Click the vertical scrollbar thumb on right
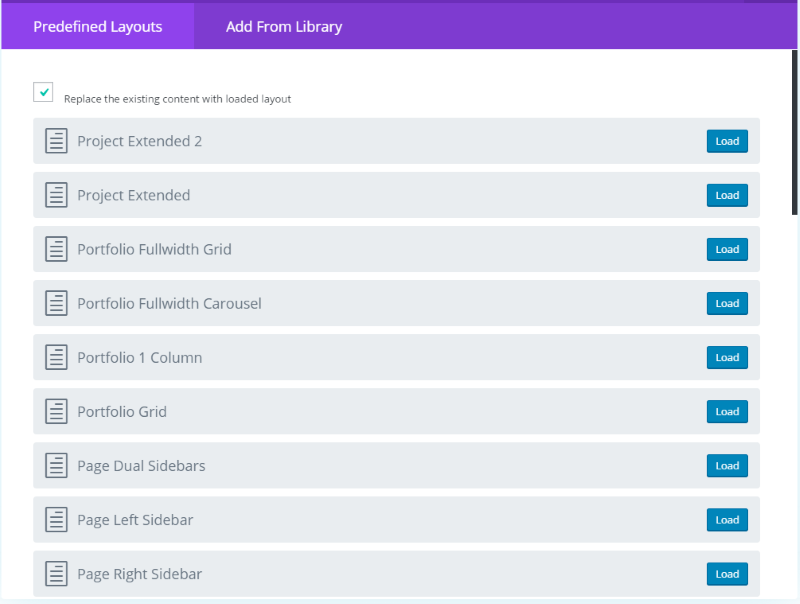The width and height of the screenshot is (800, 604). pyautogui.click(x=794, y=133)
